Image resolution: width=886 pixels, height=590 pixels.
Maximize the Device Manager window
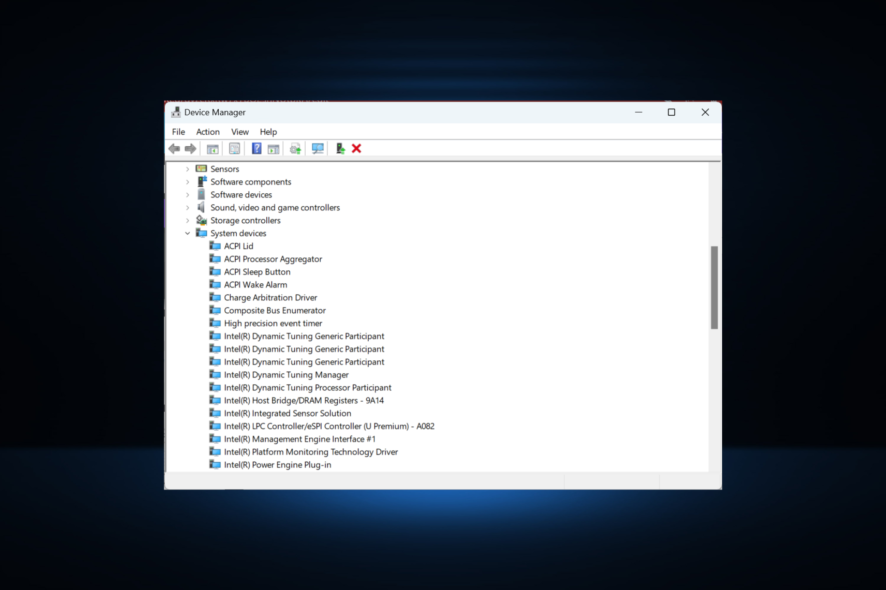pyautogui.click(x=671, y=112)
